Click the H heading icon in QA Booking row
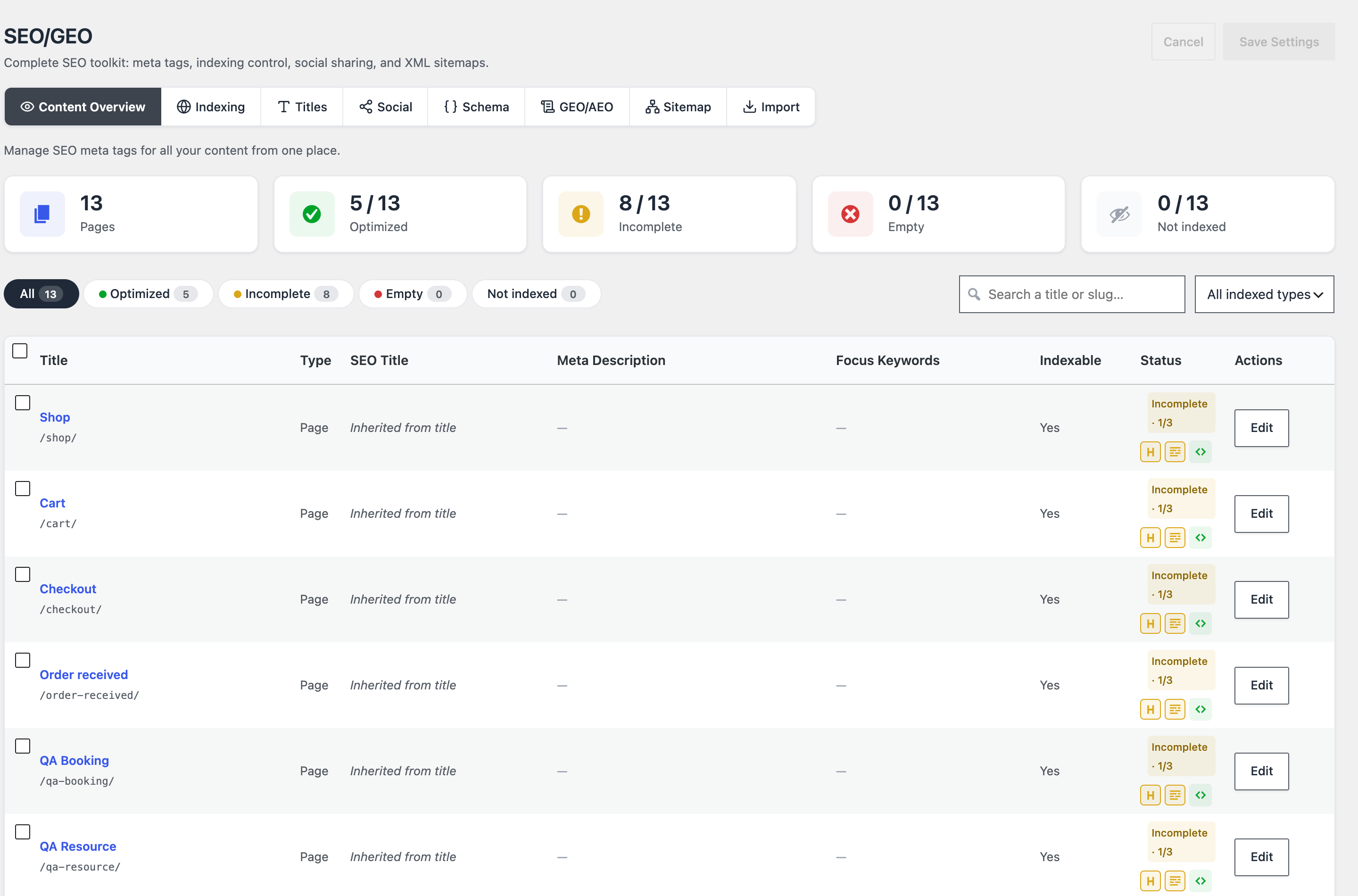The image size is (1358, 896). [x=1150, y=795]
